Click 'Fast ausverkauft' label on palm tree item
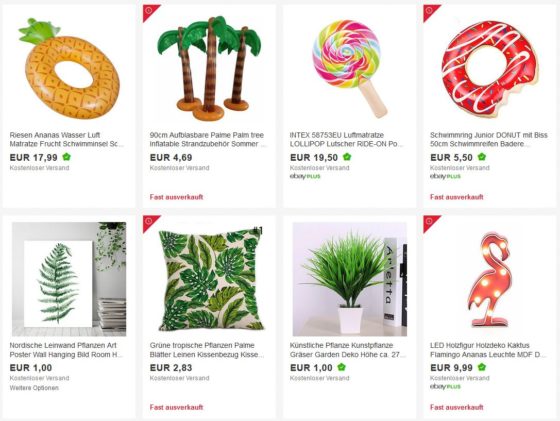Screen dimensions: 560x421 click(x=176, y=197)
